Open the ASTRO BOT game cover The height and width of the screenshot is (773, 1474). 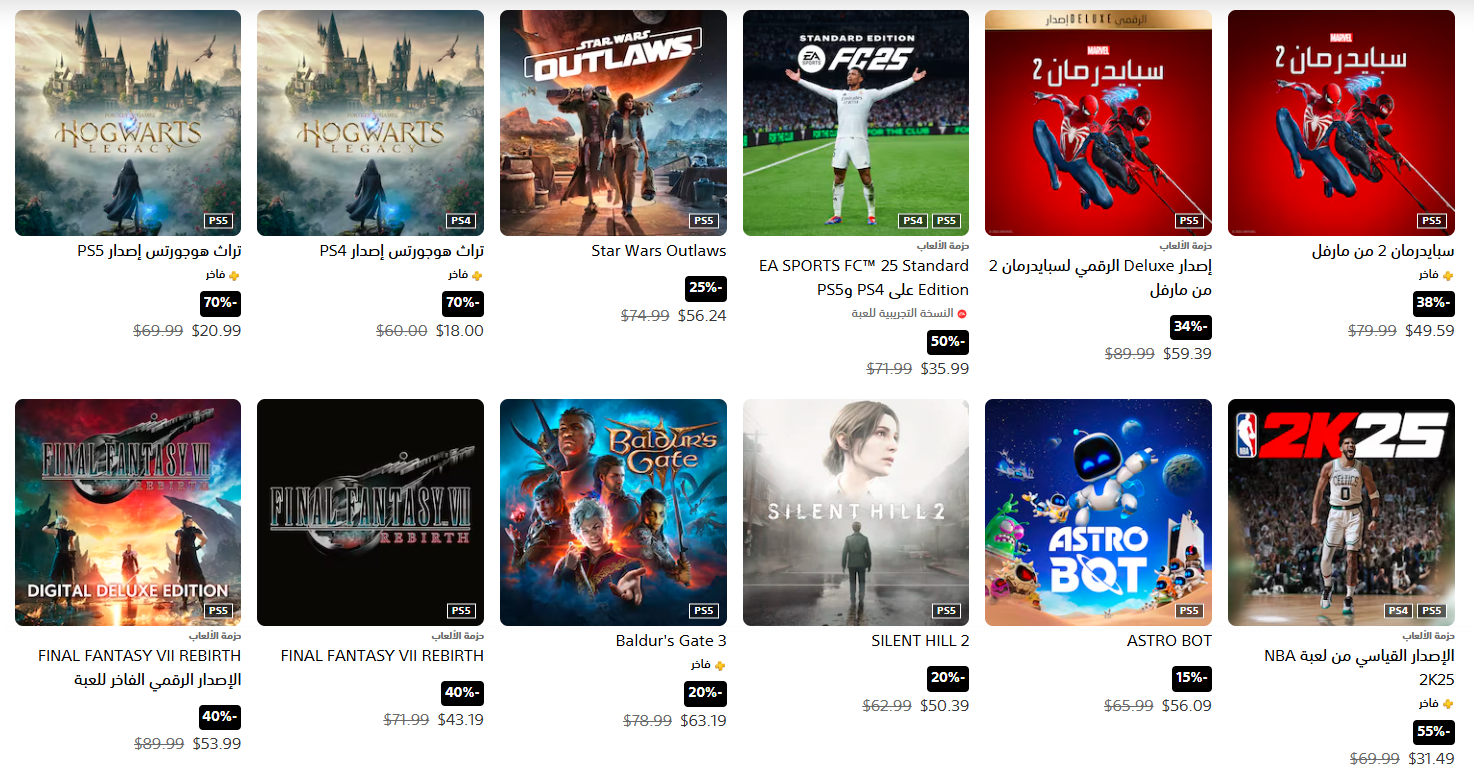pyautogui.click(x=1098, y=513)
